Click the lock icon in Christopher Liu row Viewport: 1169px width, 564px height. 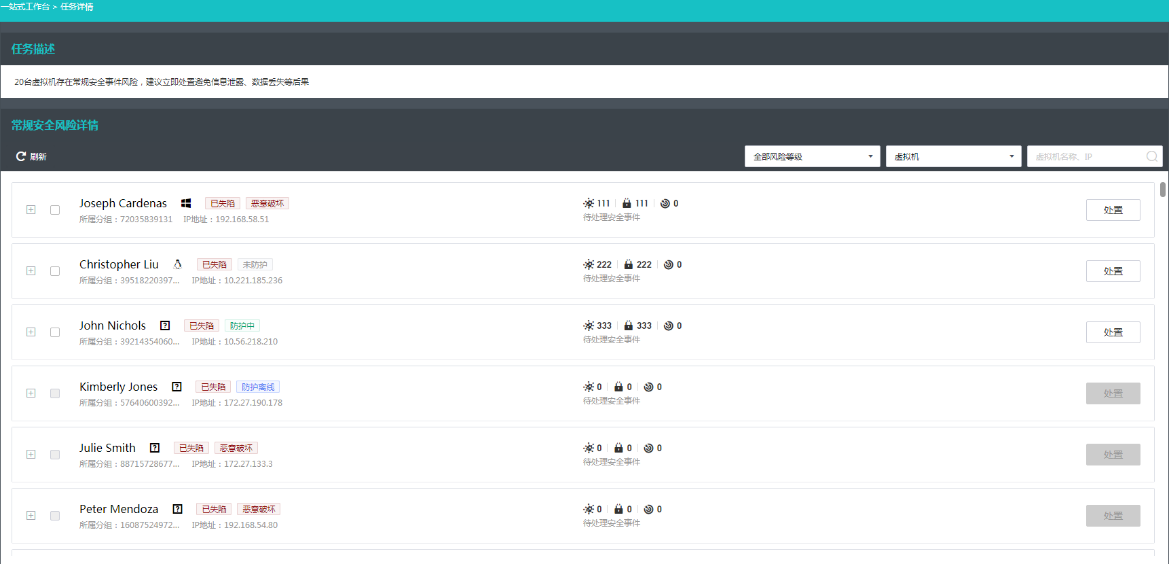pos(629,265)
